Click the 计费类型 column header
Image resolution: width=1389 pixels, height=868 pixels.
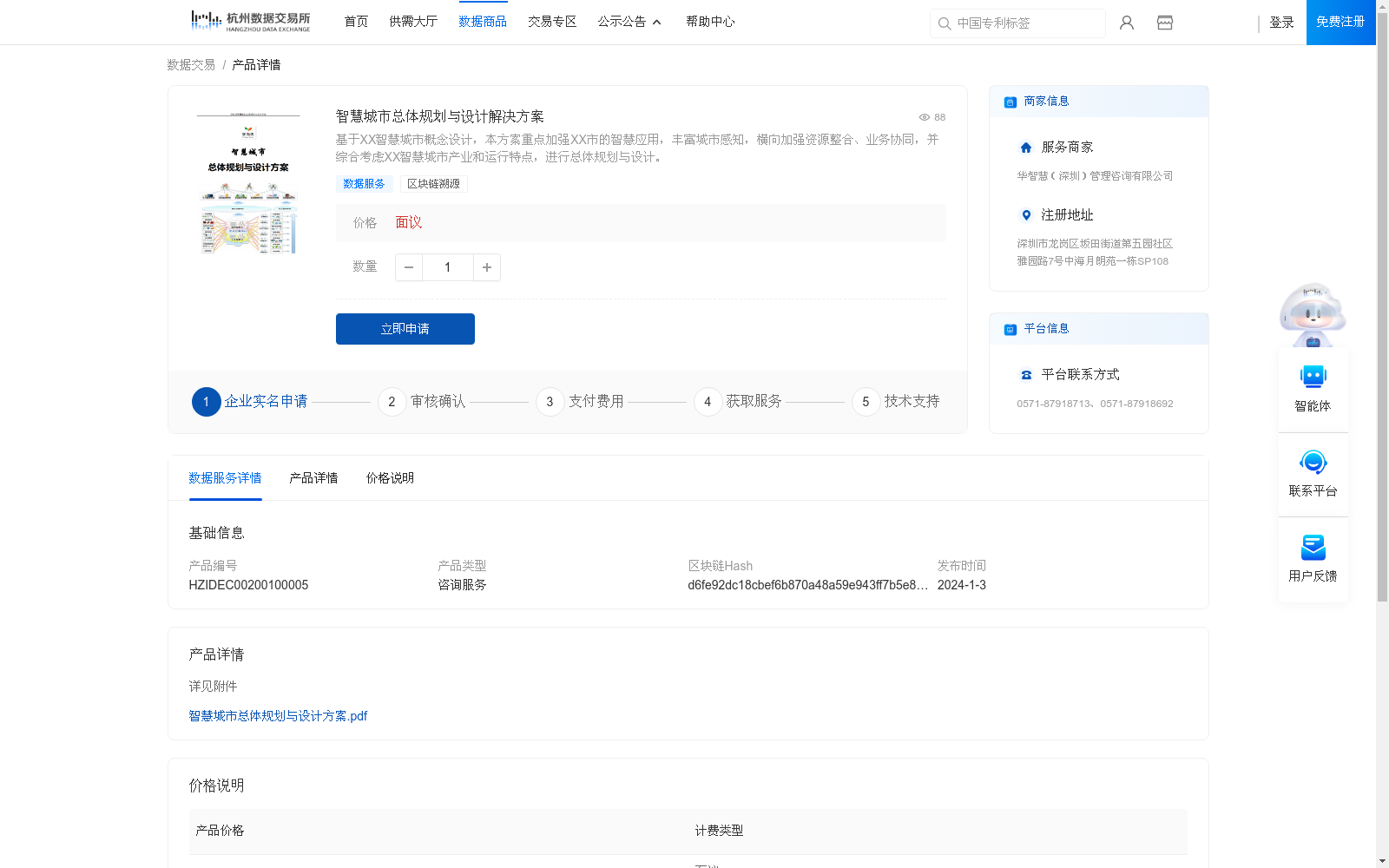pyautogui.click(x=719, y=831)
